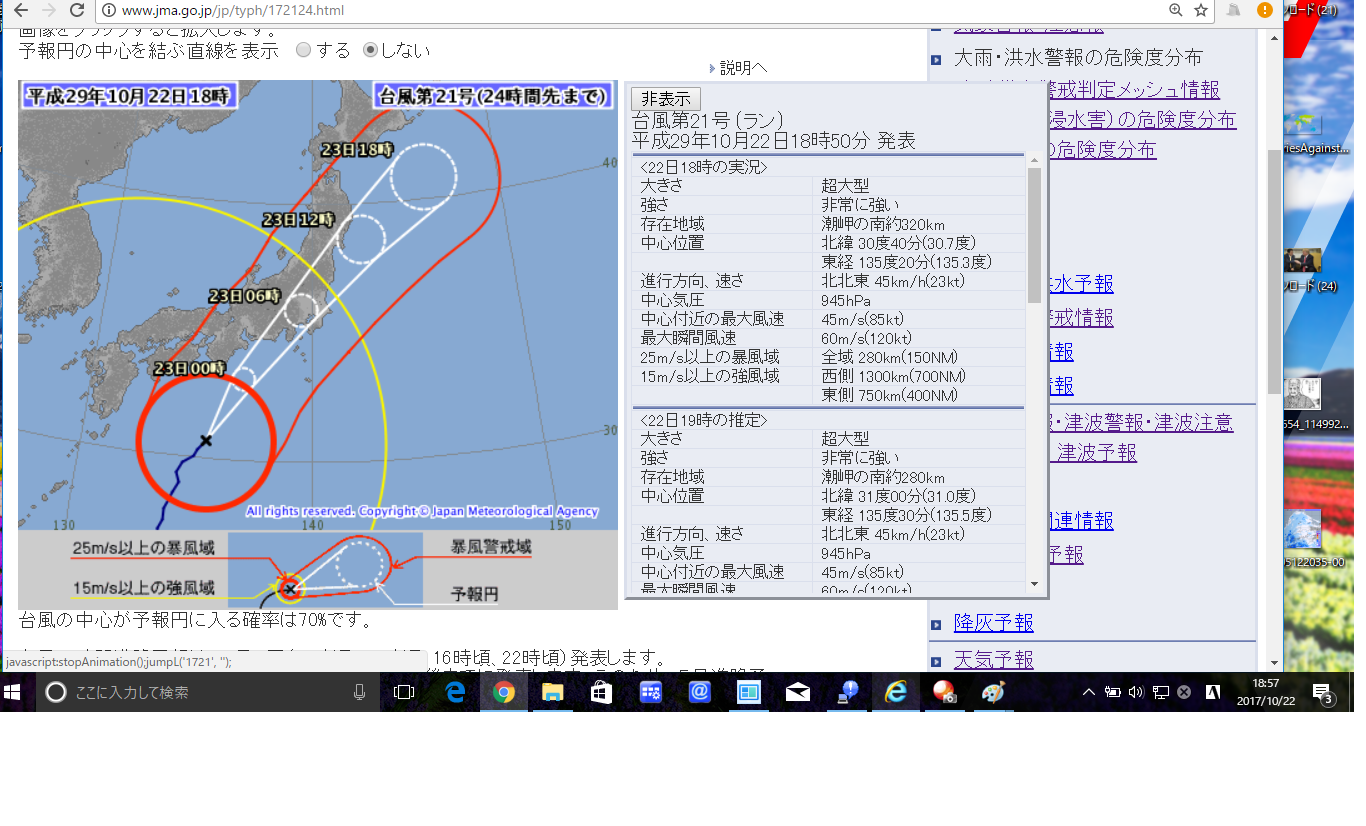The width and height of the screenshot is (1366, 826).
Task: Open the 浸水害)の危険度分布 link
Action: [x=1141, y=119]
